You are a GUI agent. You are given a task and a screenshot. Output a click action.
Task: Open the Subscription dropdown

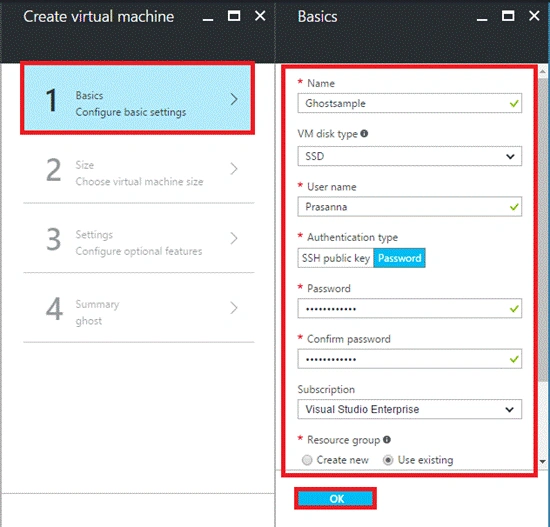tap(409, 409)
